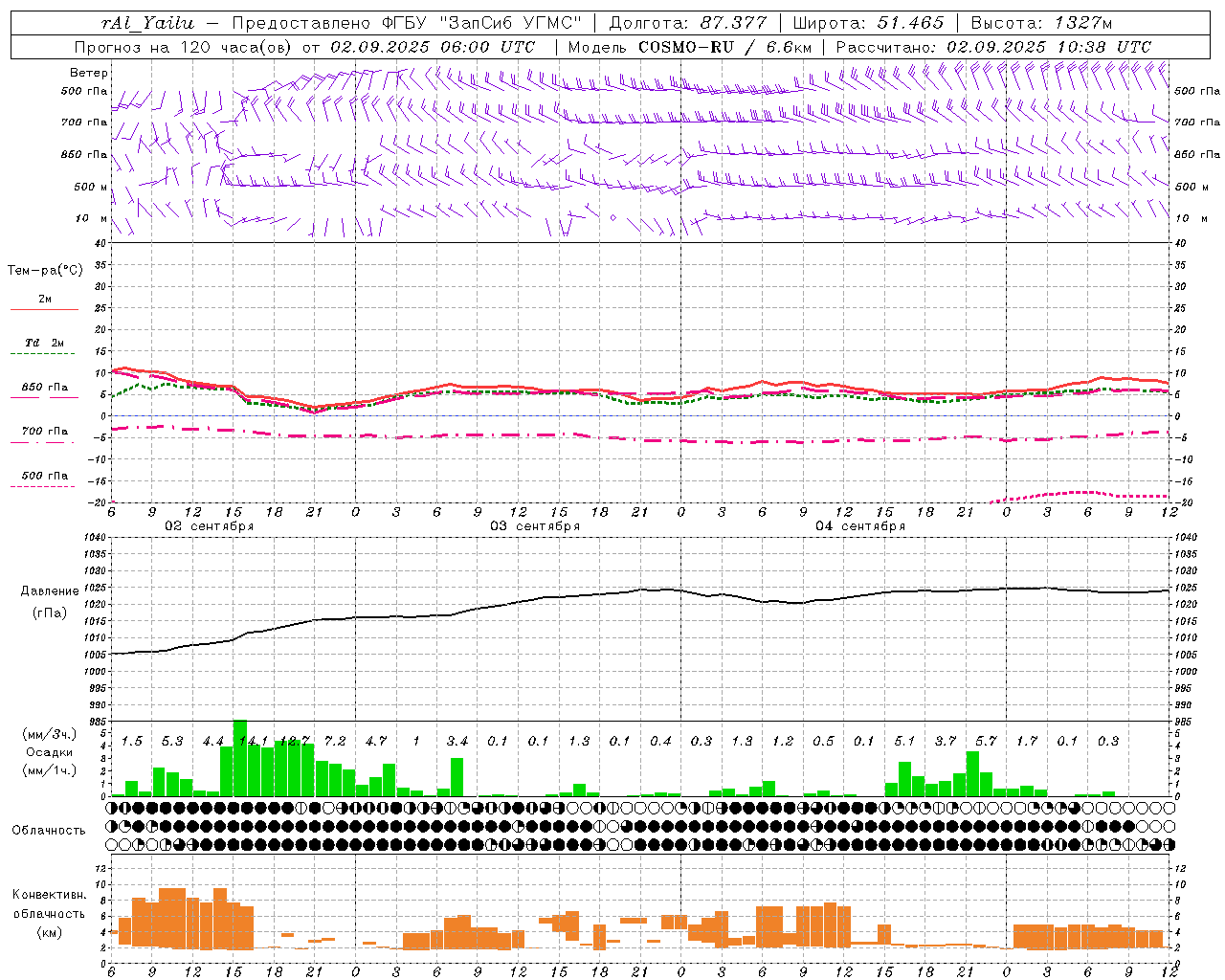Select the 7.2 precipitation amount value

click(335, 742)
